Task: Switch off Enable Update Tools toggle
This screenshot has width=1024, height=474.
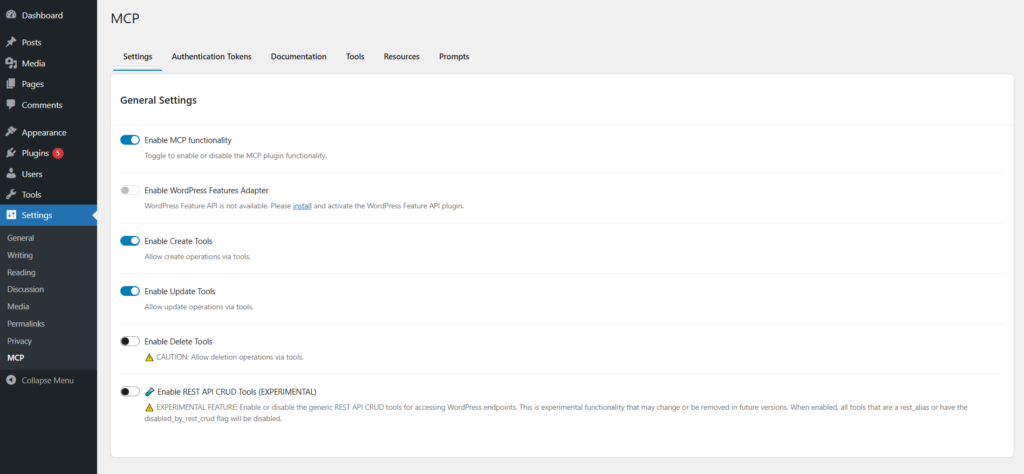Action: click(x=130, y=291)
